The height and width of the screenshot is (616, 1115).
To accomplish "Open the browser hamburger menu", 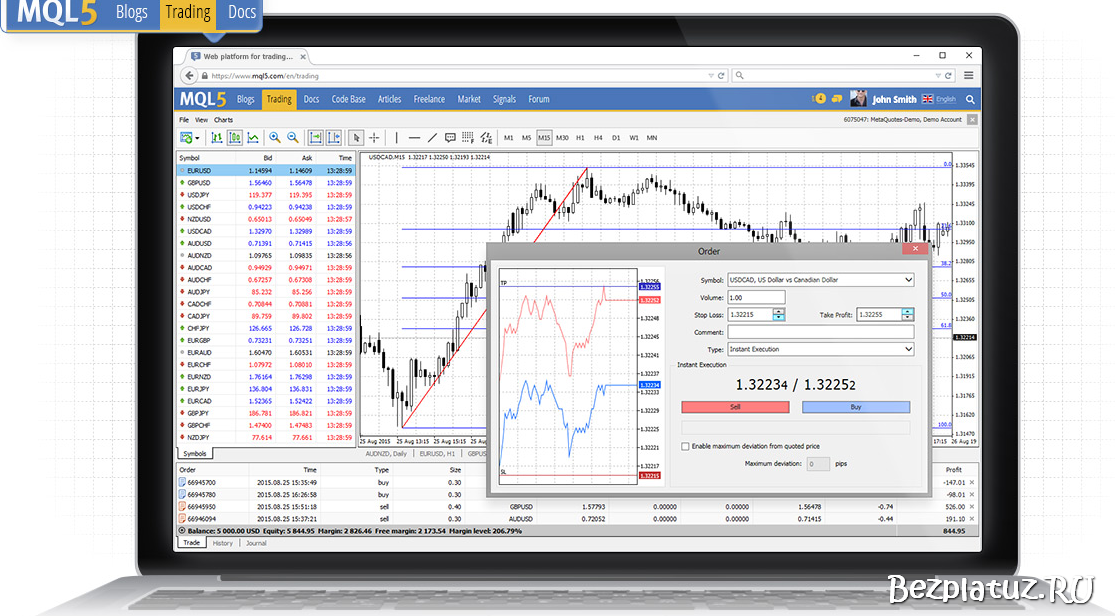I will point(969,75).
